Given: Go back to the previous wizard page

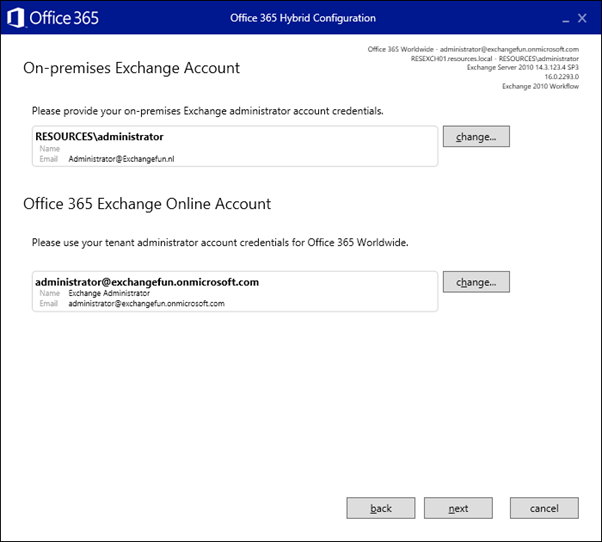Looking at the screenshot, I should pyautogui.click(x=381, y=508).
